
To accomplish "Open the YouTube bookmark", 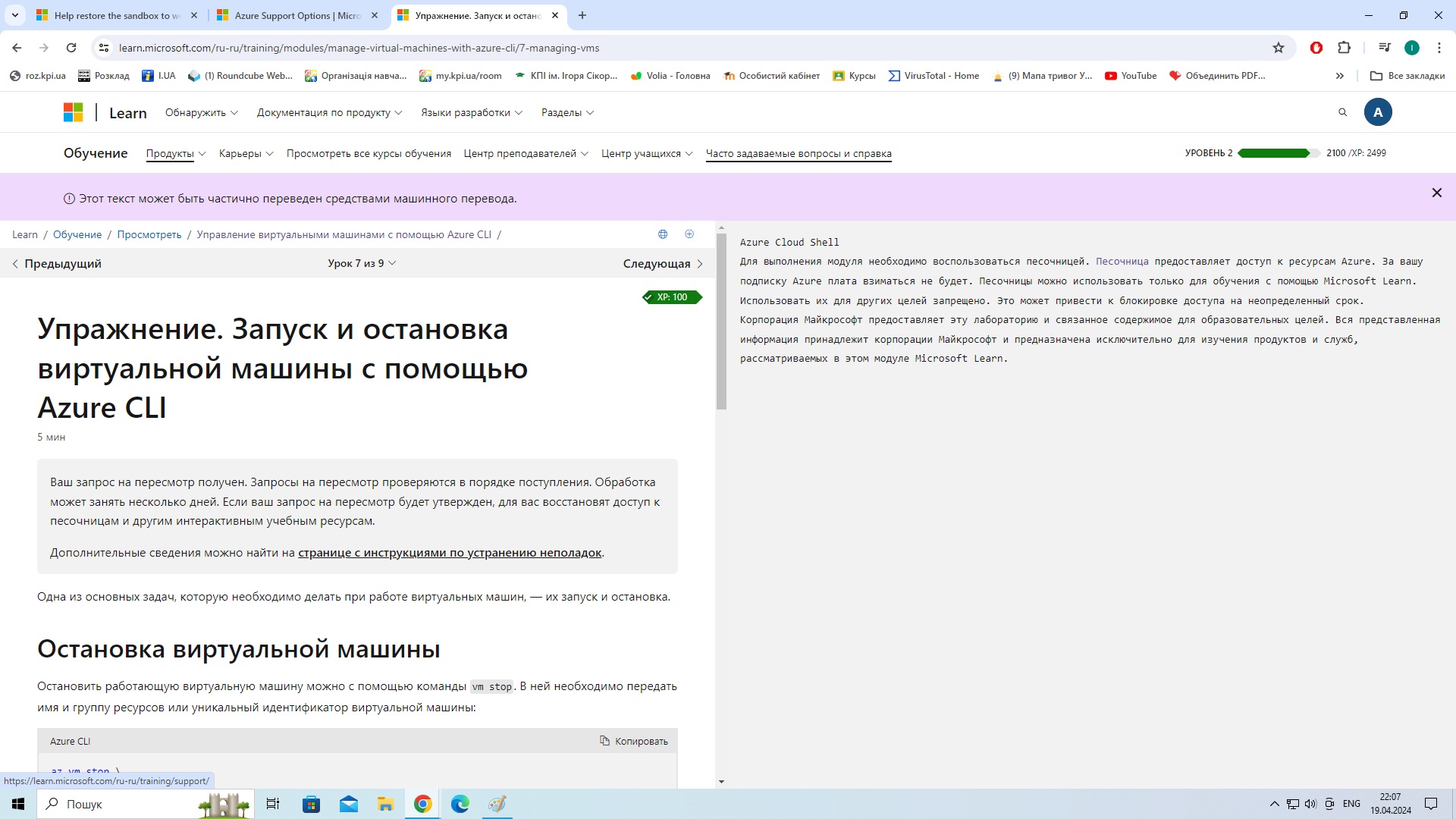I will pyautogui.click(x=1131, y=76).
